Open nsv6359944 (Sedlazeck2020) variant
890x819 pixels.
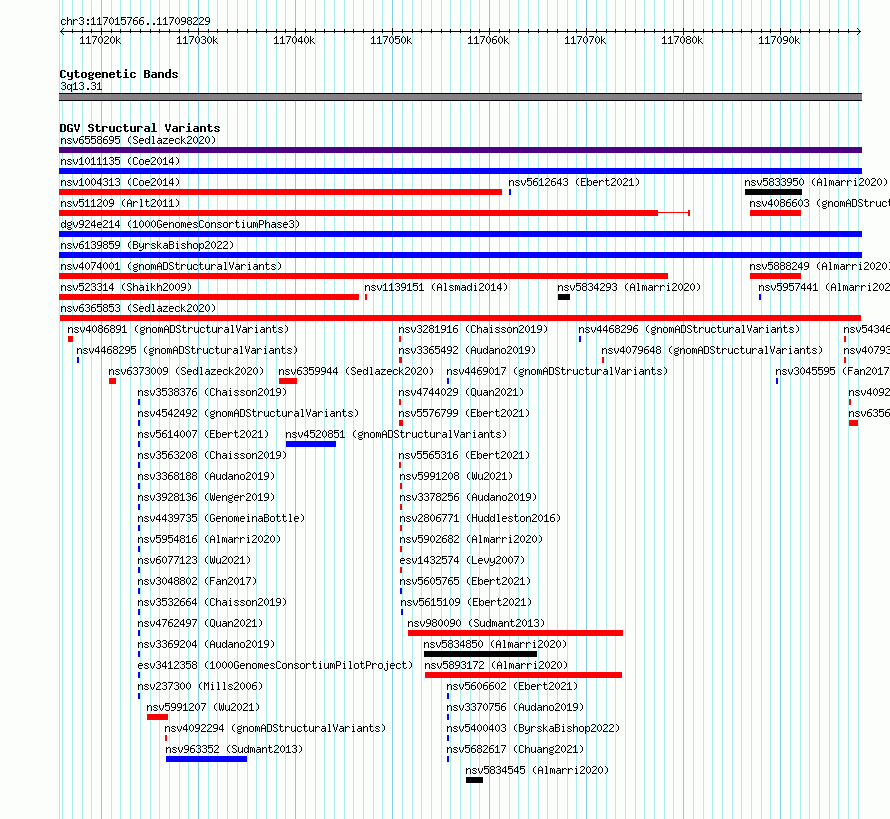(356, 371)
